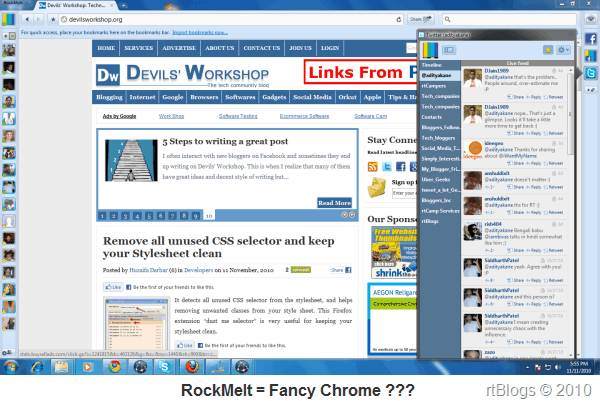The width and height of the screenshot is (600, 401).
Task: Click the Developers category link
Action: point(198,270)
